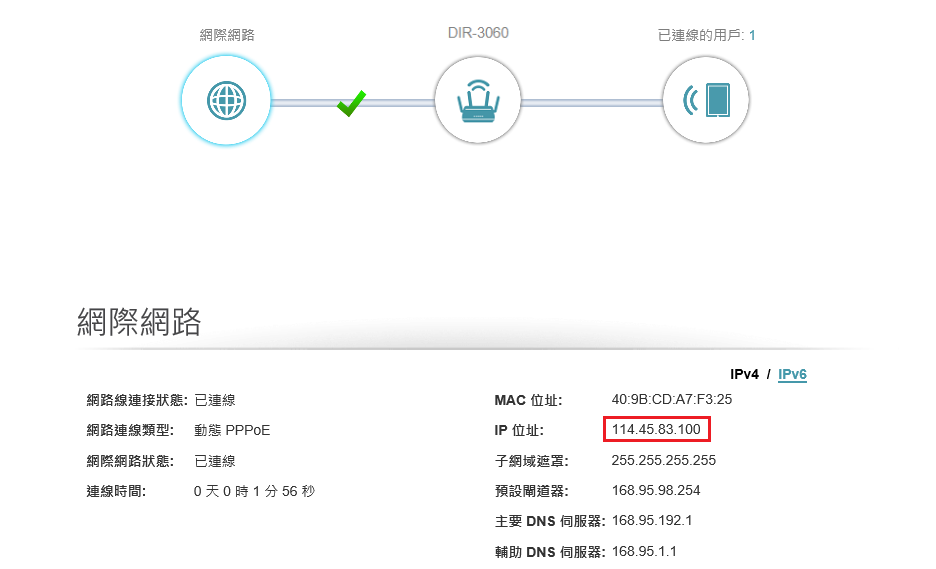Select the IPv4 tab
The width and height of the screenshot is (936, 569).
click(745, 374)
